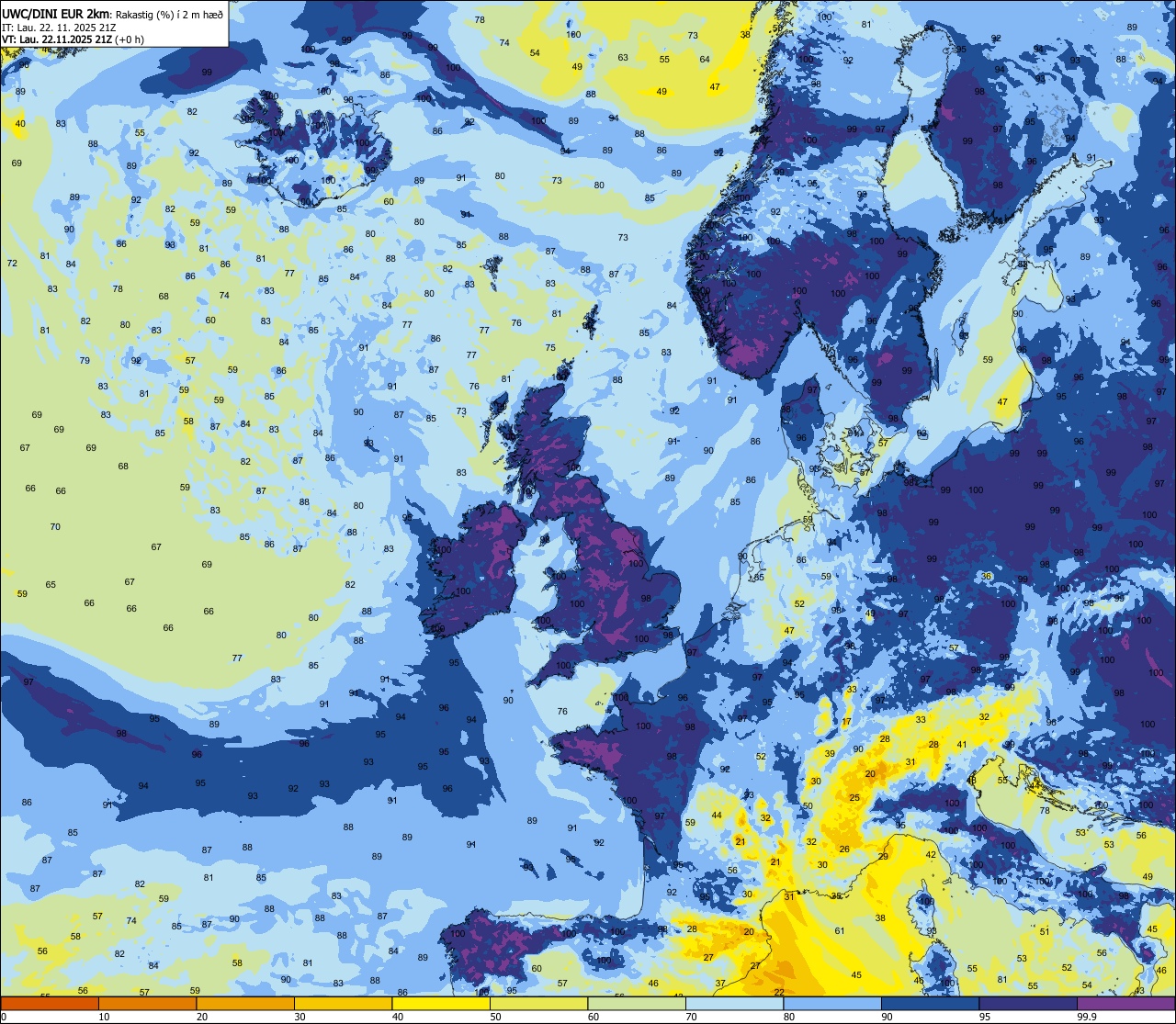Click the legend tick label "80"

[789, 1017]
